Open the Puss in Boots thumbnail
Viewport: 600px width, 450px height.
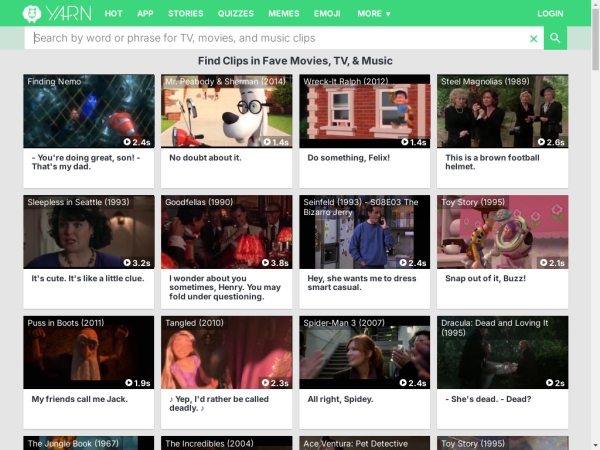[x=89, y=352]
